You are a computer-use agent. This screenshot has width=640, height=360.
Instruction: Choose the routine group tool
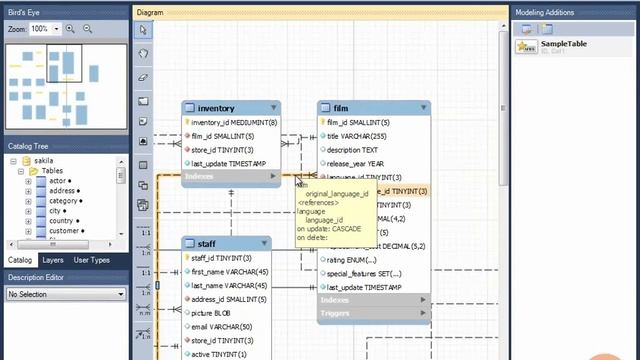pyautogui.click(x=143, y=205)
